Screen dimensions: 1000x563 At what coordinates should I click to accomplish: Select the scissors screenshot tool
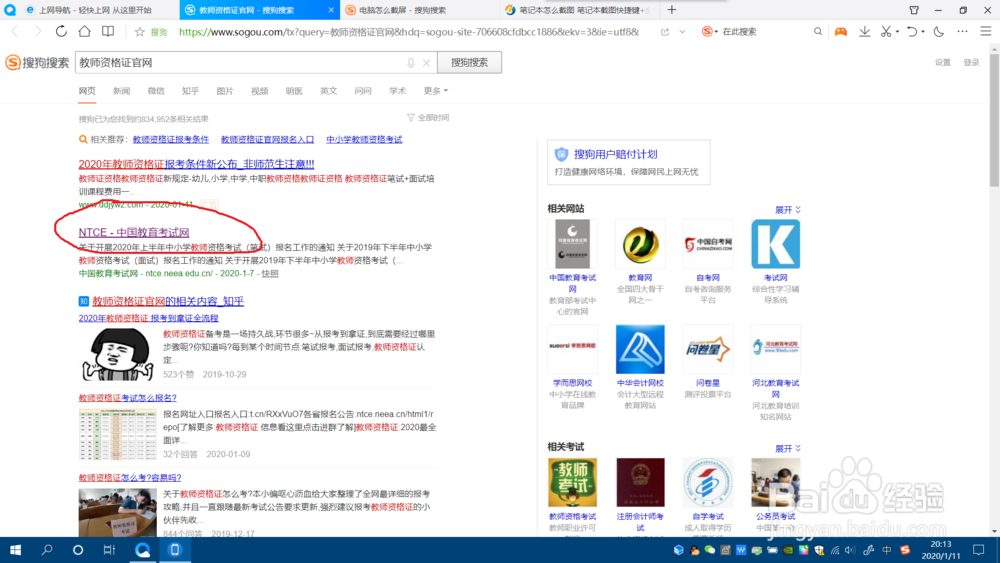[x=886, y=31]
